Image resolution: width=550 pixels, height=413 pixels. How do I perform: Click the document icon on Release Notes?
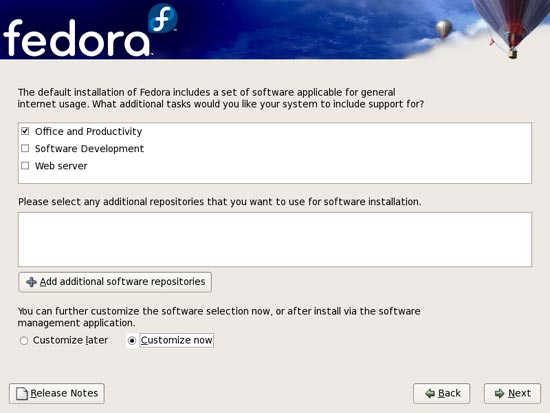point(22,393)
